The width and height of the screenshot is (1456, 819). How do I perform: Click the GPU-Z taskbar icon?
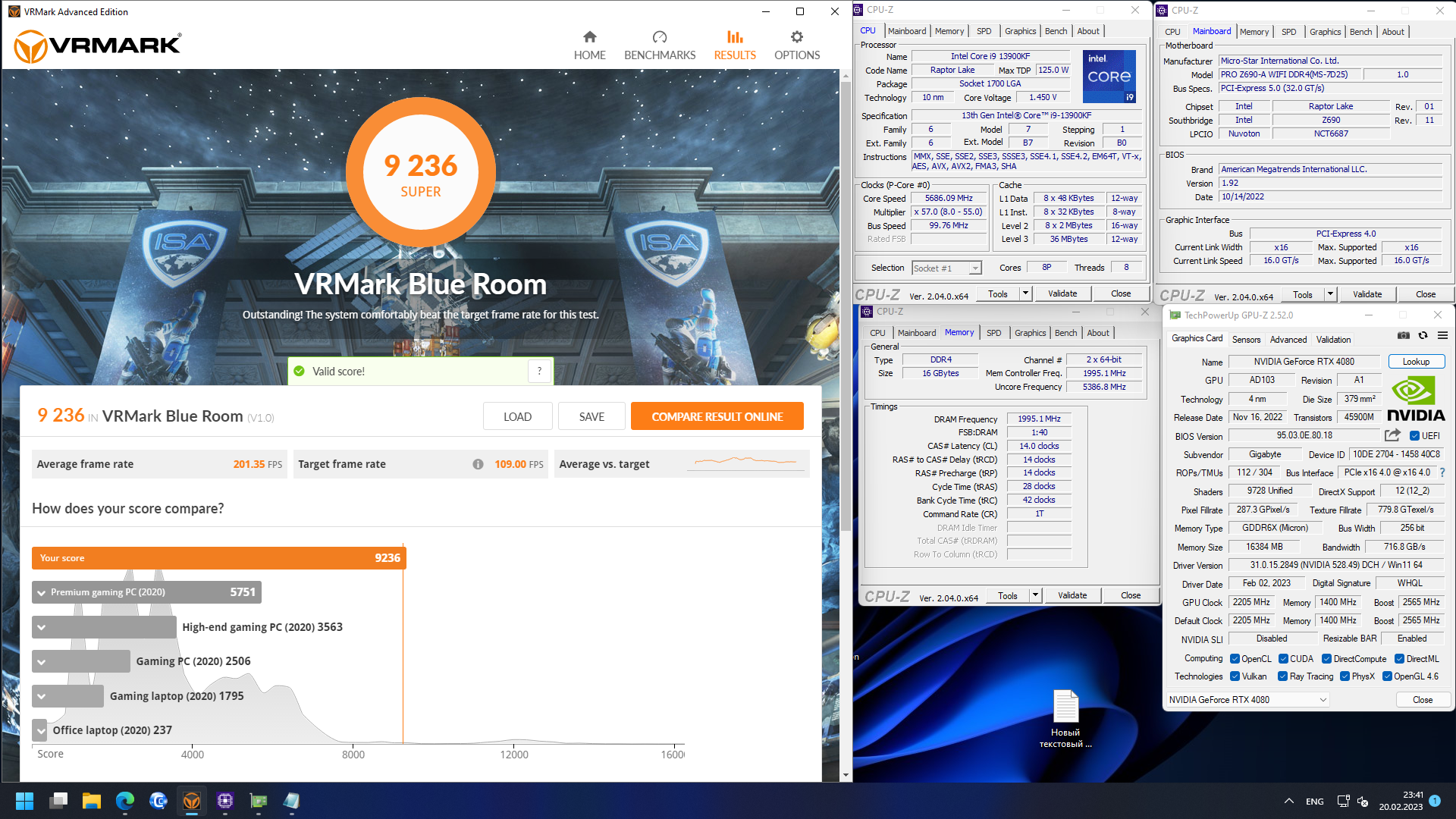259,801
